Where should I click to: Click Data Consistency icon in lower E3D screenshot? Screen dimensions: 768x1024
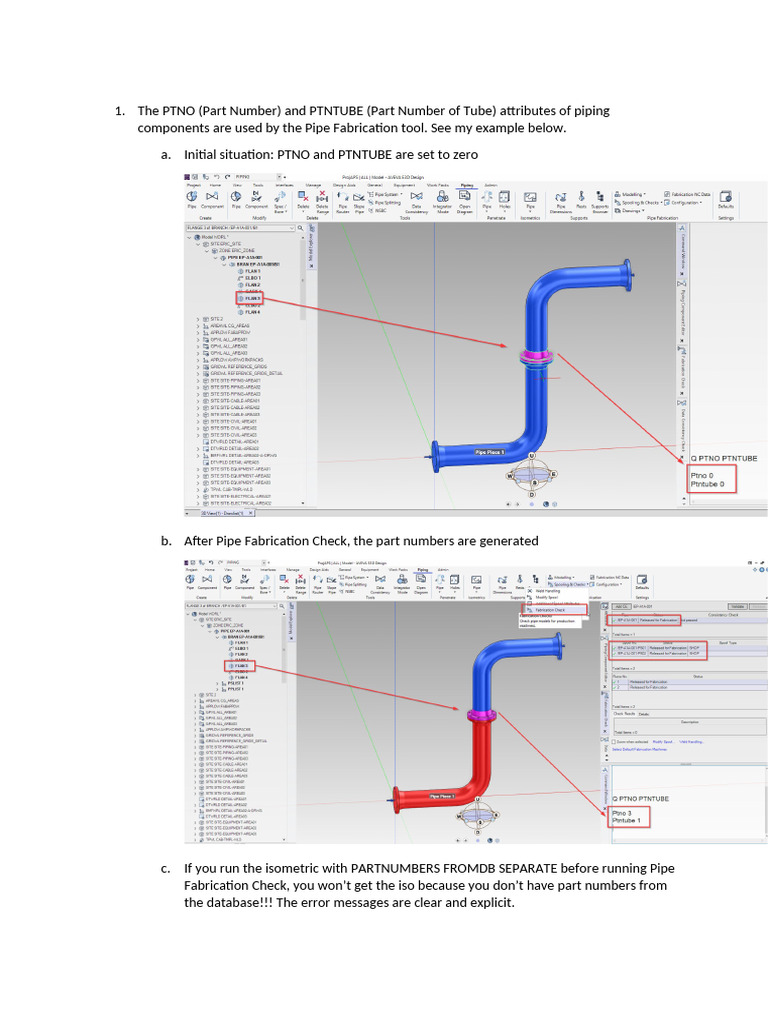381,580
